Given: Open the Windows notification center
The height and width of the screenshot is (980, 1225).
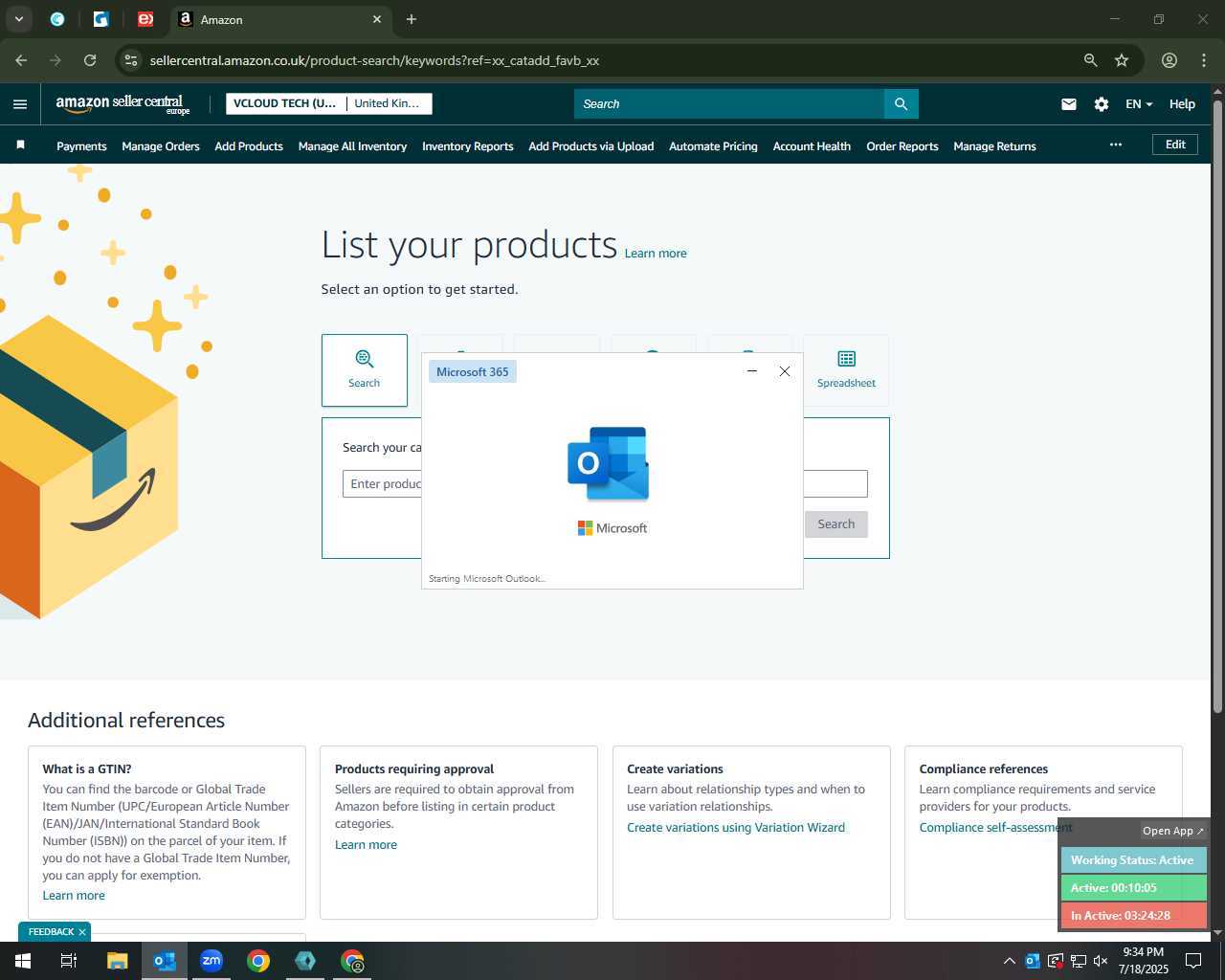Looking at the screenshot, I should pos(1194,961).
